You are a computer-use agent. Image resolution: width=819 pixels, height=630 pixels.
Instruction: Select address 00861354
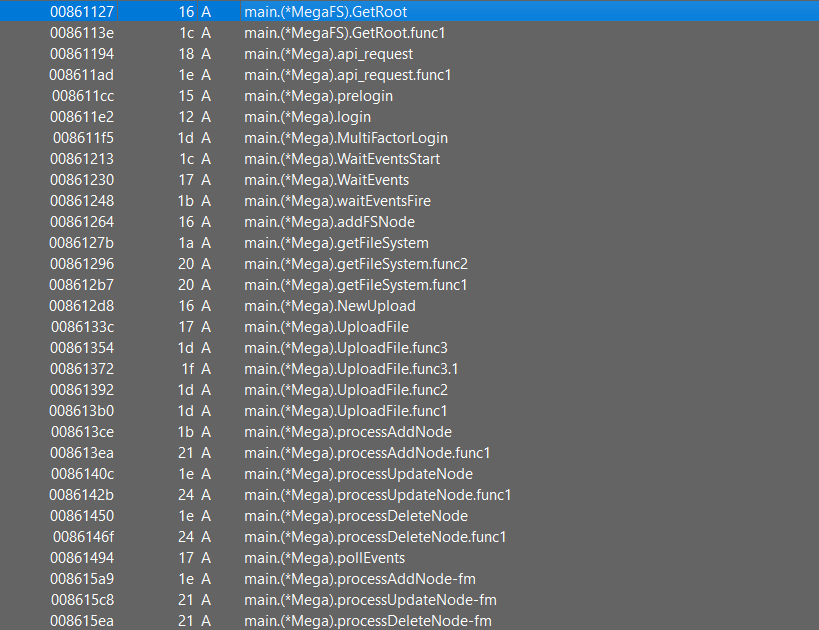point(81,348)
